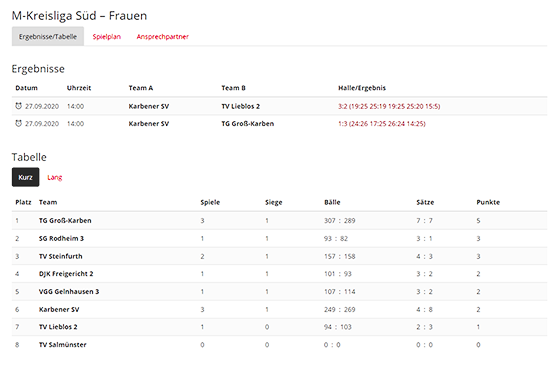Image resolution: width=560 pixels, height=365 pixels.
Task: Select TG Groß-Karben in the Tabelle
Action: pyautogui.click(x=65, y=220)
